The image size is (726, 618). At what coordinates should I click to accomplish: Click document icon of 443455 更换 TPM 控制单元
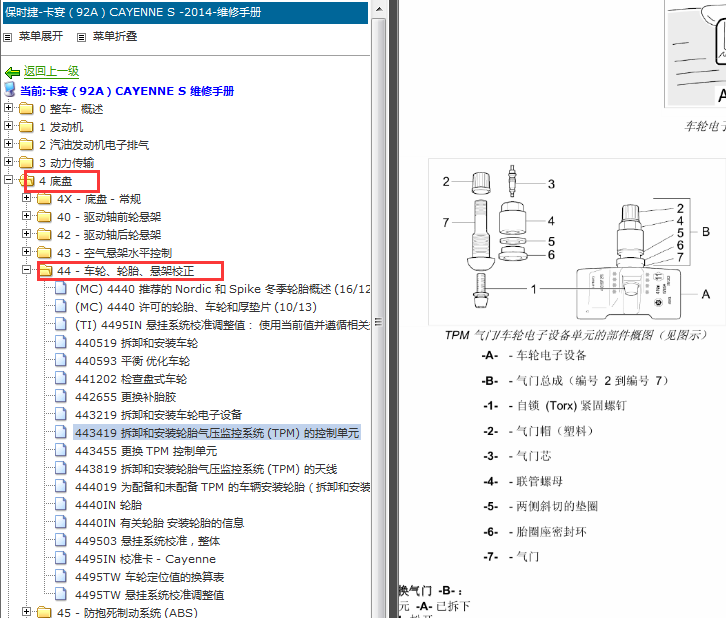[x=61, y=450]
